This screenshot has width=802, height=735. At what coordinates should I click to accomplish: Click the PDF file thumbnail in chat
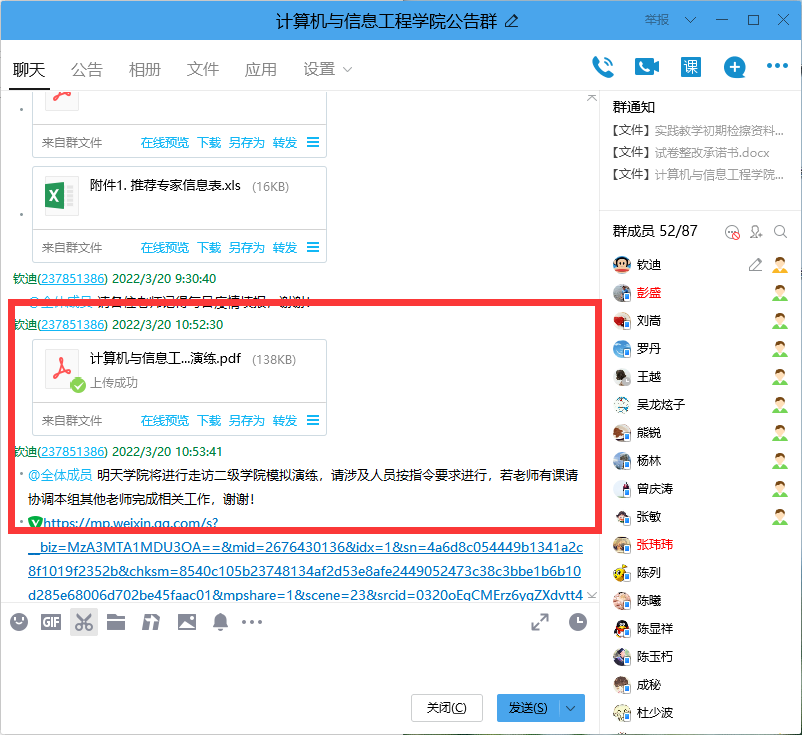point(60,364)
